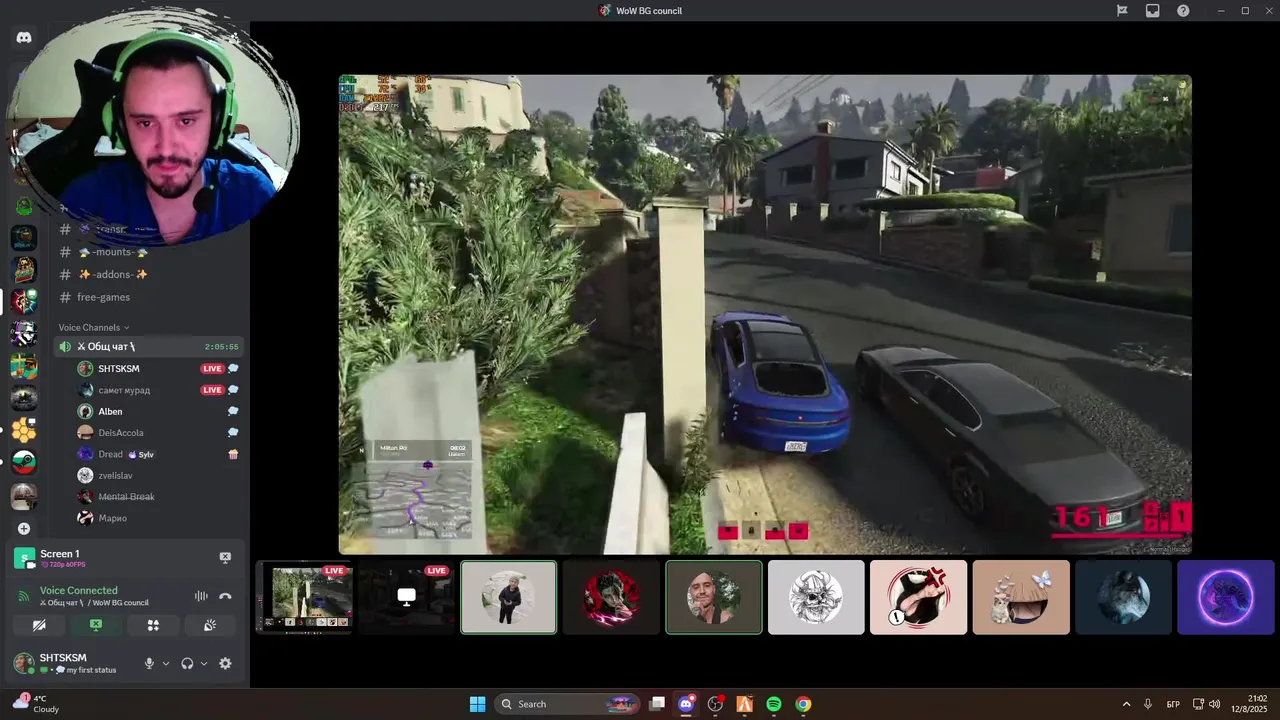Click the taskbar Search box
Viewport: 1280px width, 720px height.
567,704
